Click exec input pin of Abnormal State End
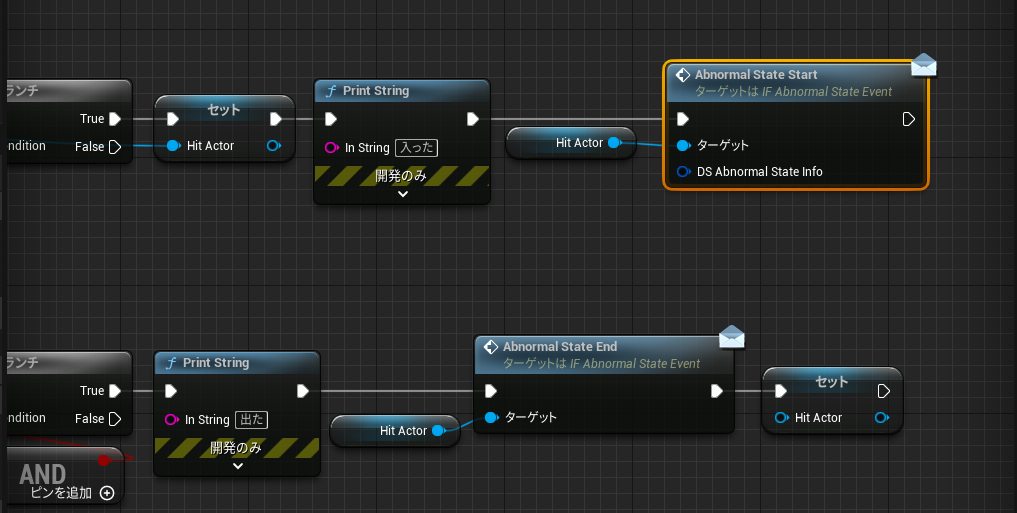Screen dimensions: 1017x513 491,391
